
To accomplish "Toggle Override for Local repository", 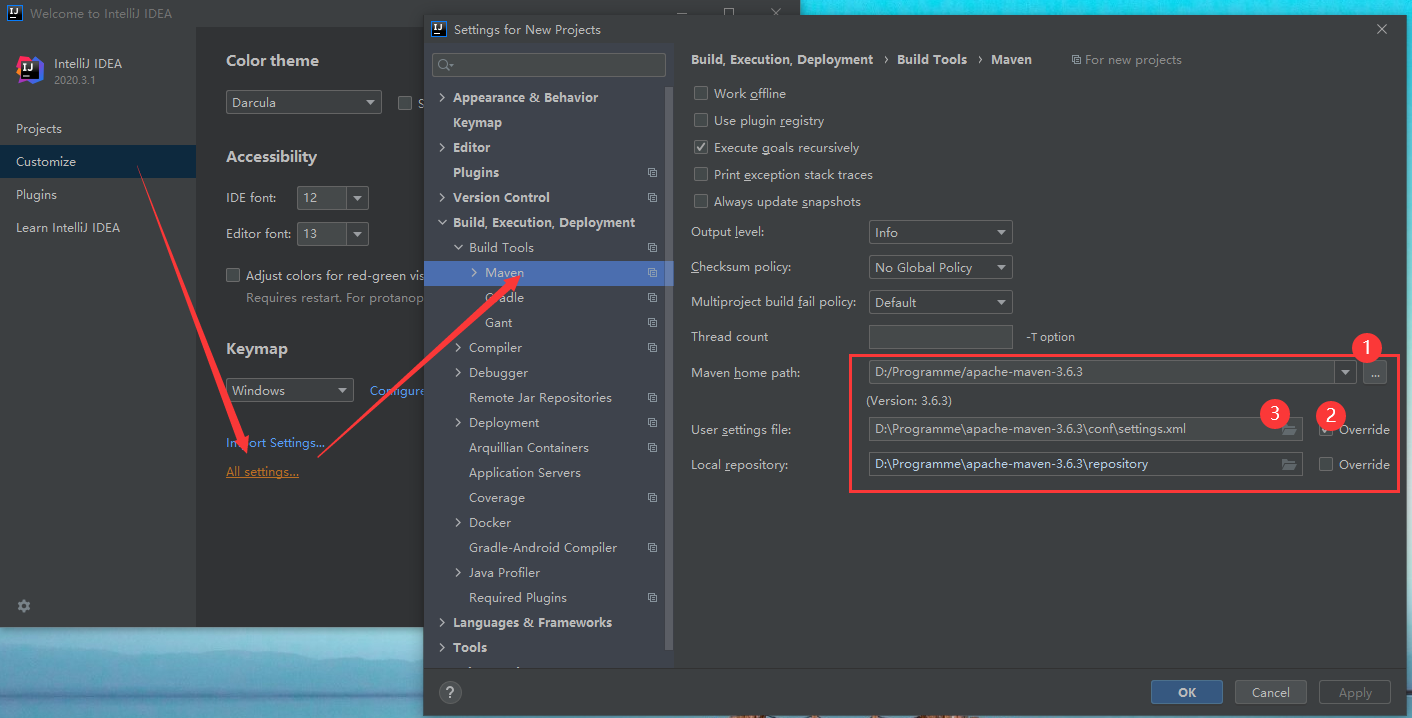I will (1326, 464).
